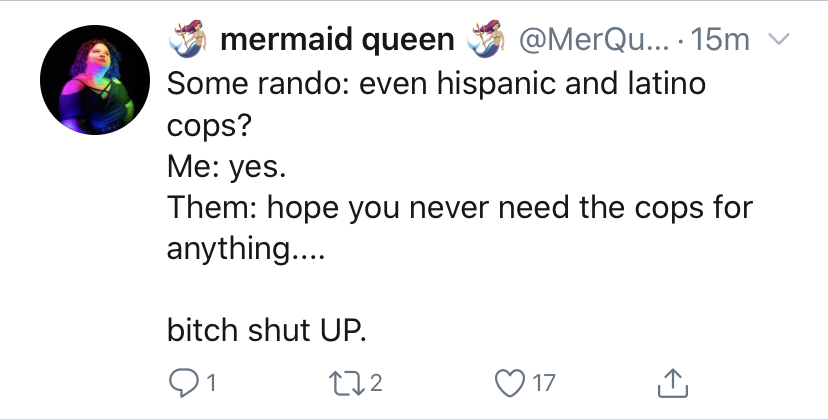828x420 pixels.
Task: Click the word "cops?" in the tweet
Action: tap(210, 127)
